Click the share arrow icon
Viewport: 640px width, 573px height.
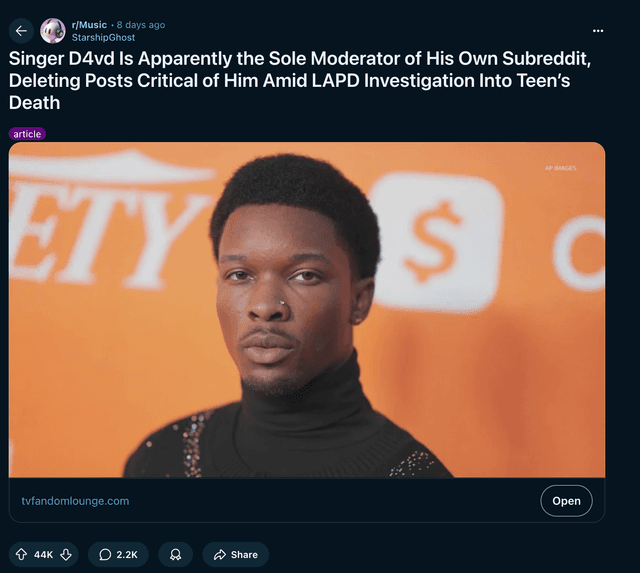(x=219, y=554)
